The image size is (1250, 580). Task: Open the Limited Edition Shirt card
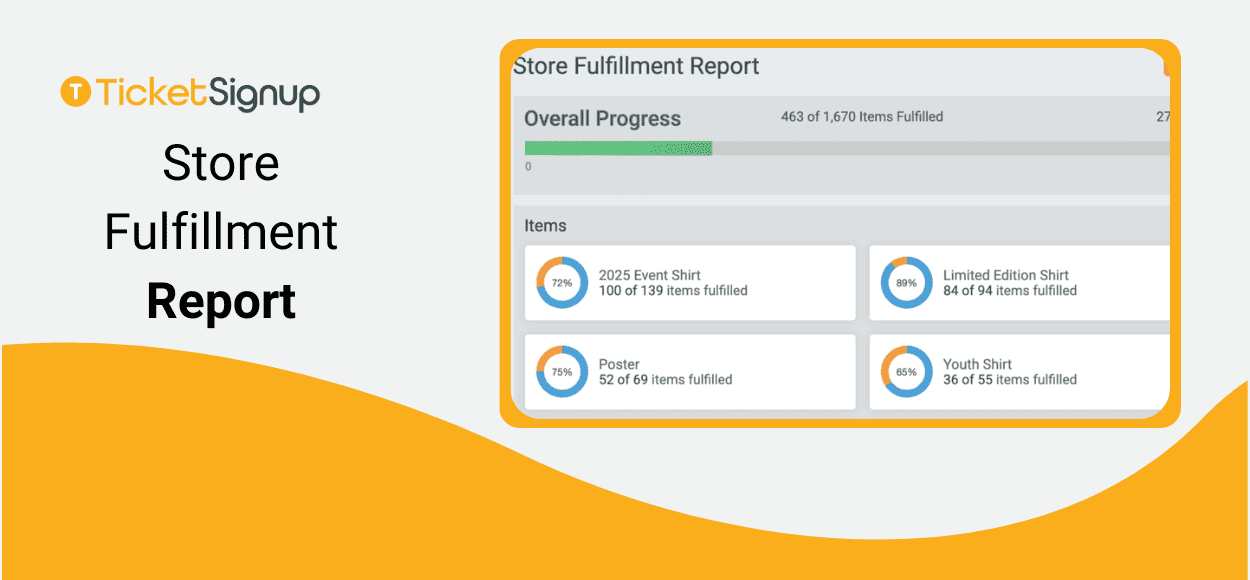click(x=1019, y=283)
